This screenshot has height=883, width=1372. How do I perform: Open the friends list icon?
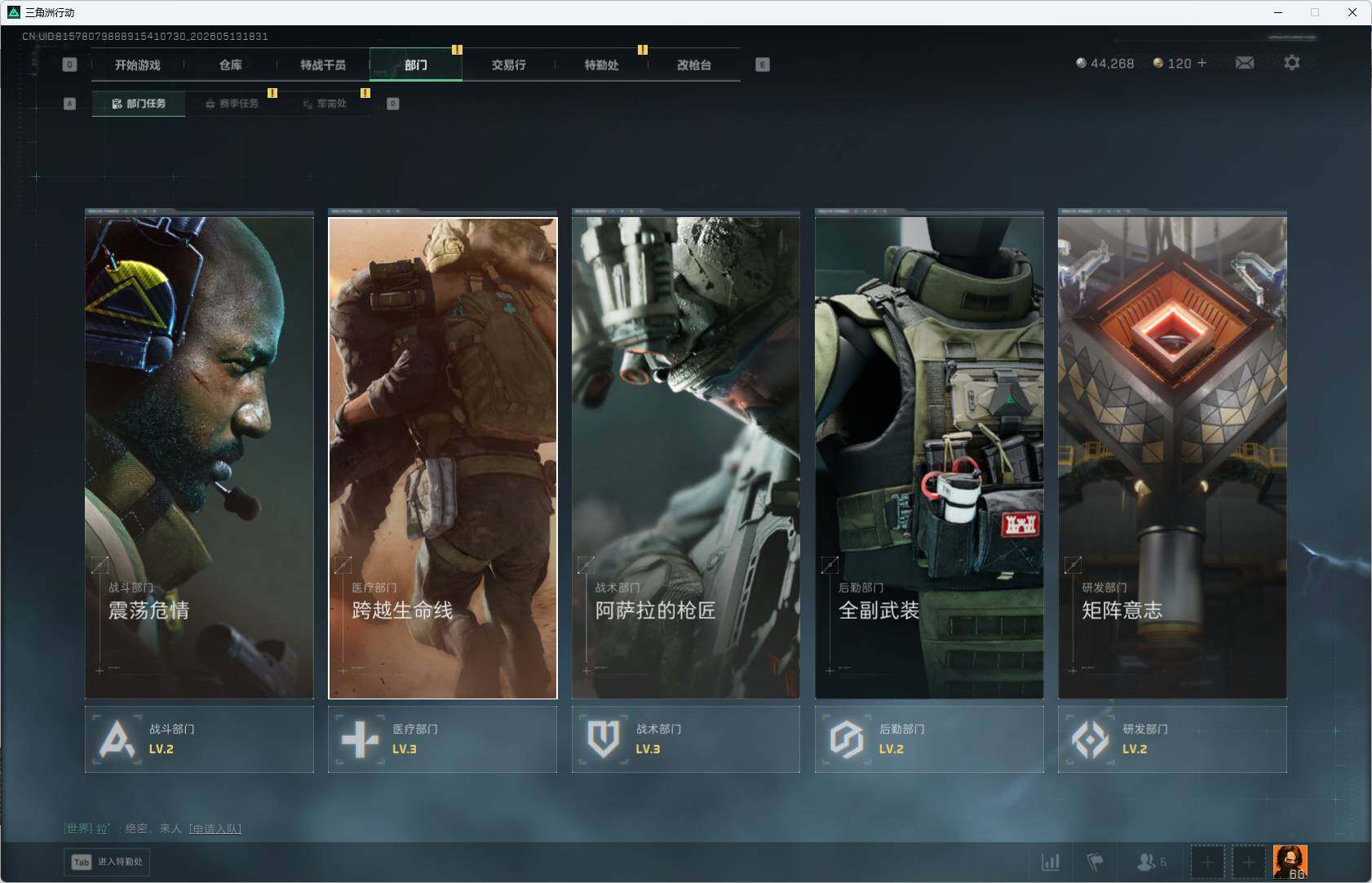coord(1146,862)
